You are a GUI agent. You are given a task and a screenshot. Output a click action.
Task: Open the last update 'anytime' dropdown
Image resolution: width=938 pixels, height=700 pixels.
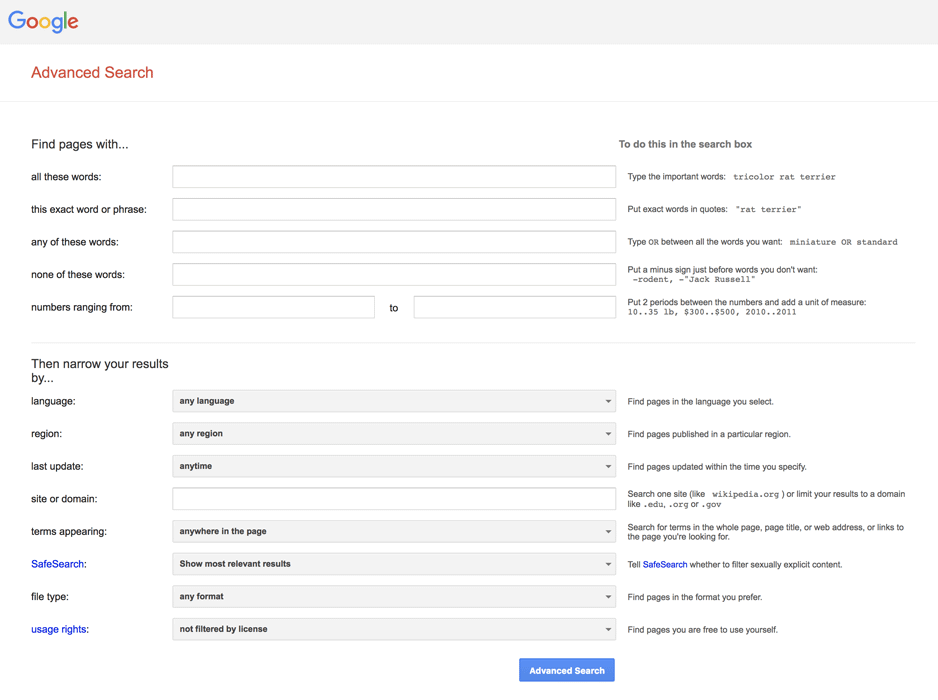393,466
